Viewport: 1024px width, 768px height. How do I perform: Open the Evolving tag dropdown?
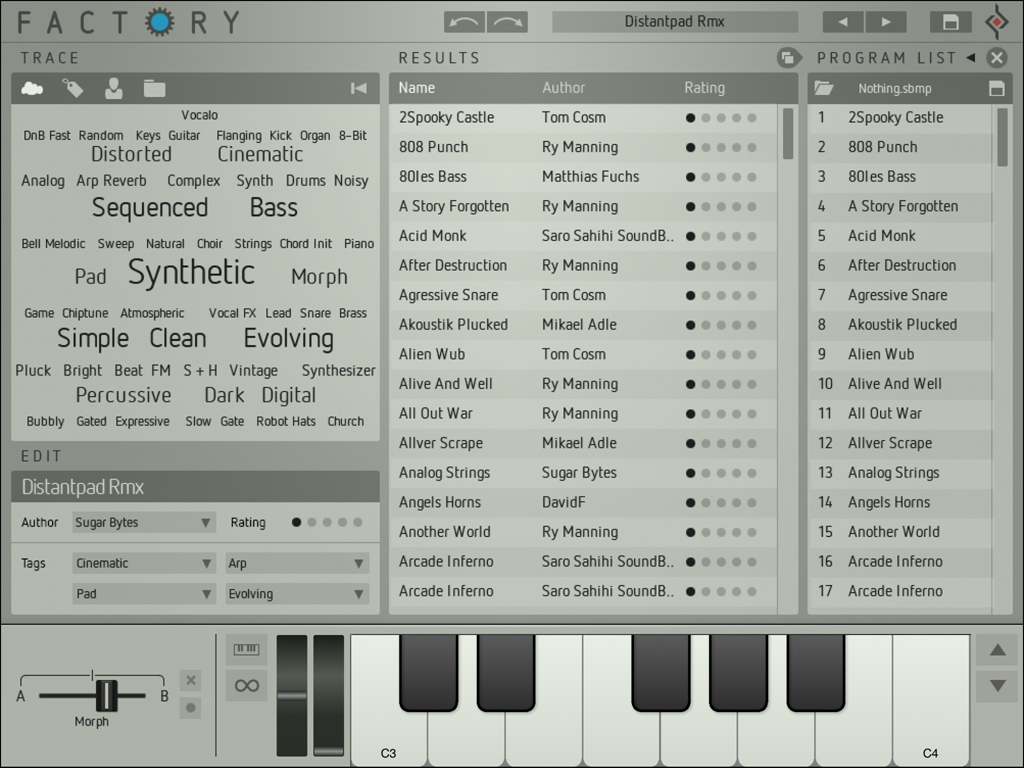[x=297, y=594]
